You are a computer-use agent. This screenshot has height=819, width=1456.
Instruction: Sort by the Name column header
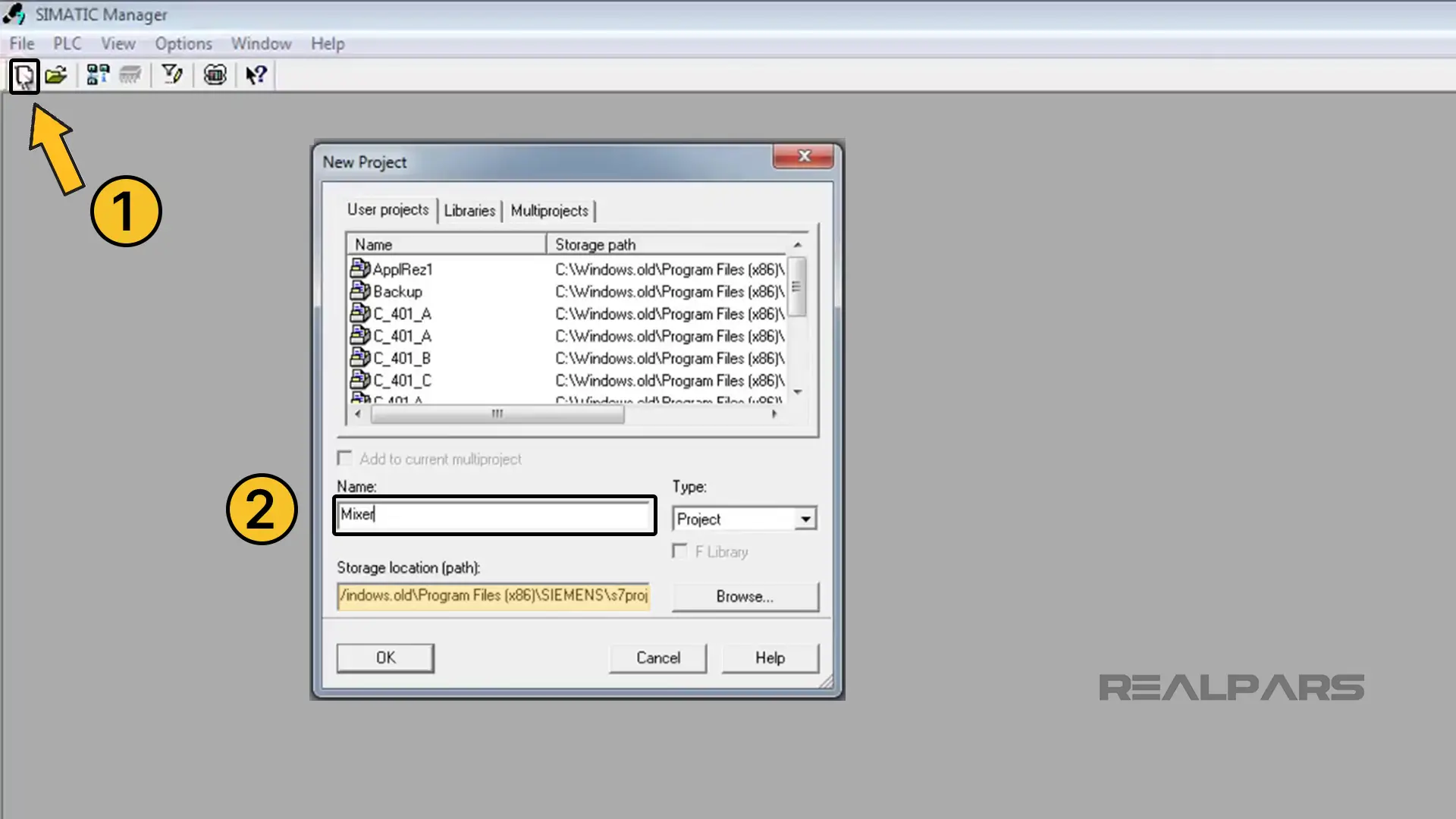[x=446, y=244]
